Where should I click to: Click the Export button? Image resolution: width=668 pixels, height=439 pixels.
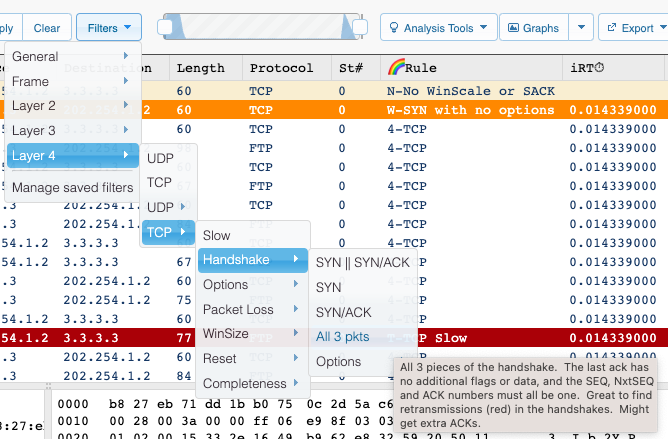tap(634, 28)
